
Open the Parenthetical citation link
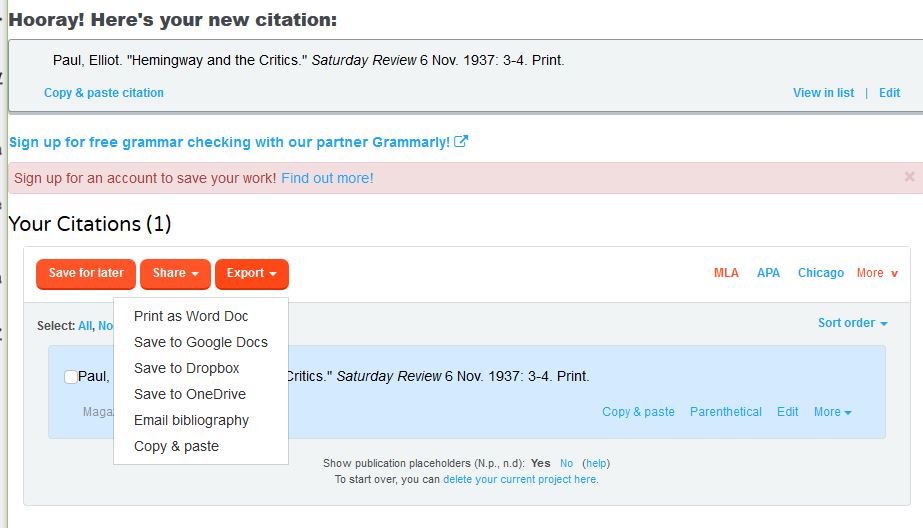point(725,412)
